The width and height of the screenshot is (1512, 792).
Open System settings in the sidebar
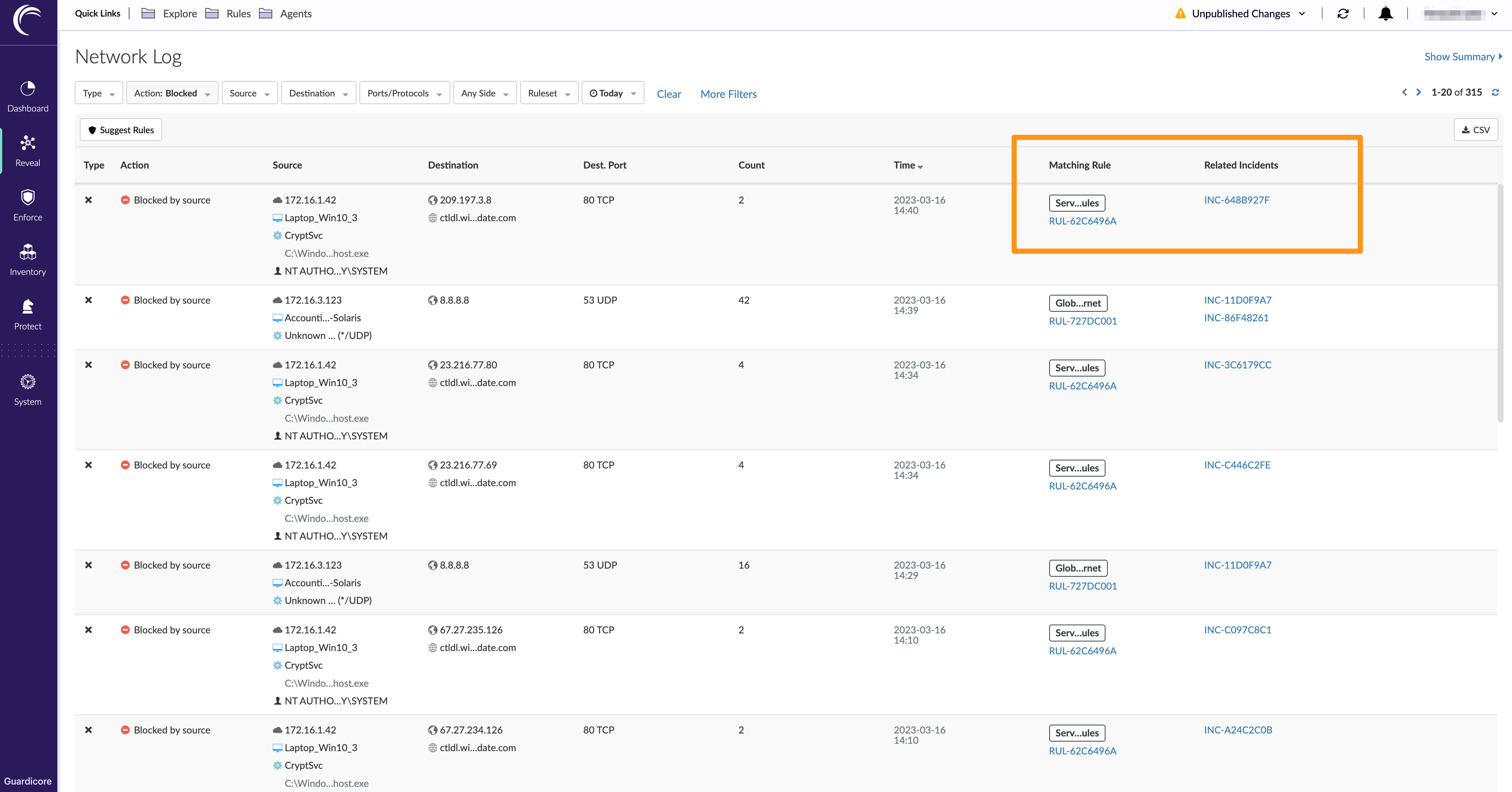click(28, 390)
